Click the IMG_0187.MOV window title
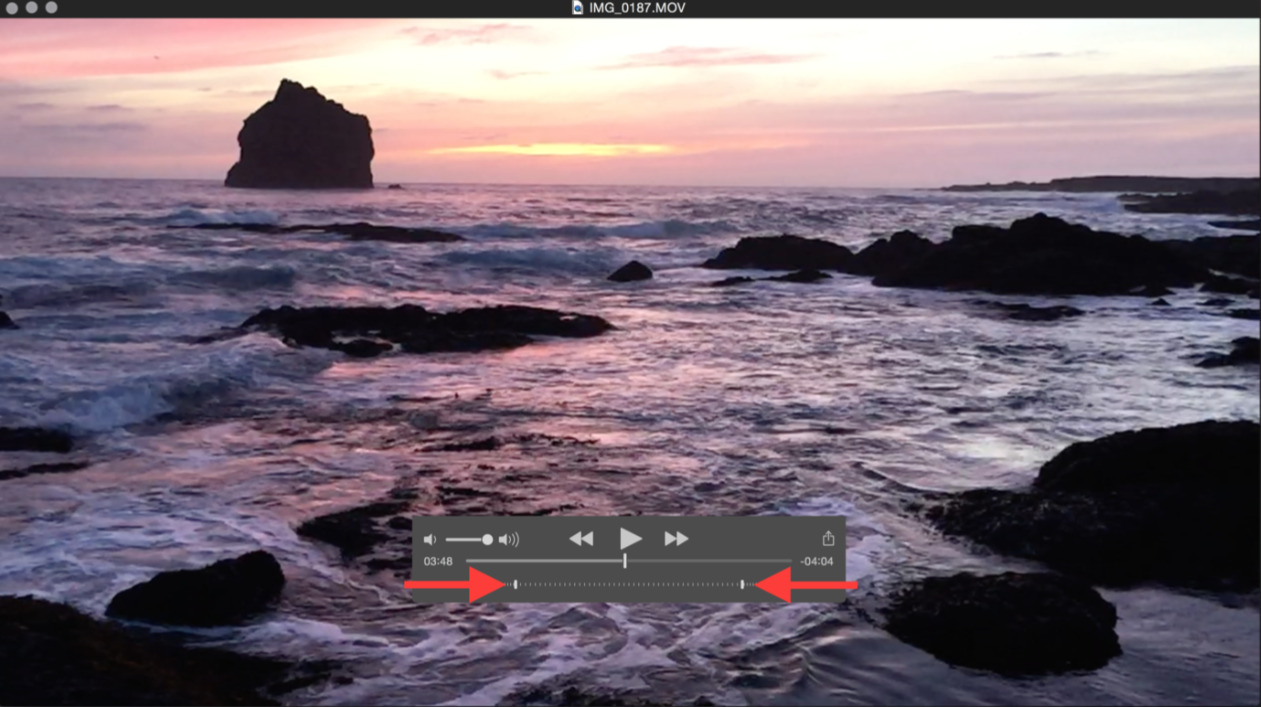Viewport: 1261px width, 707px height. [x=637, y=8]
